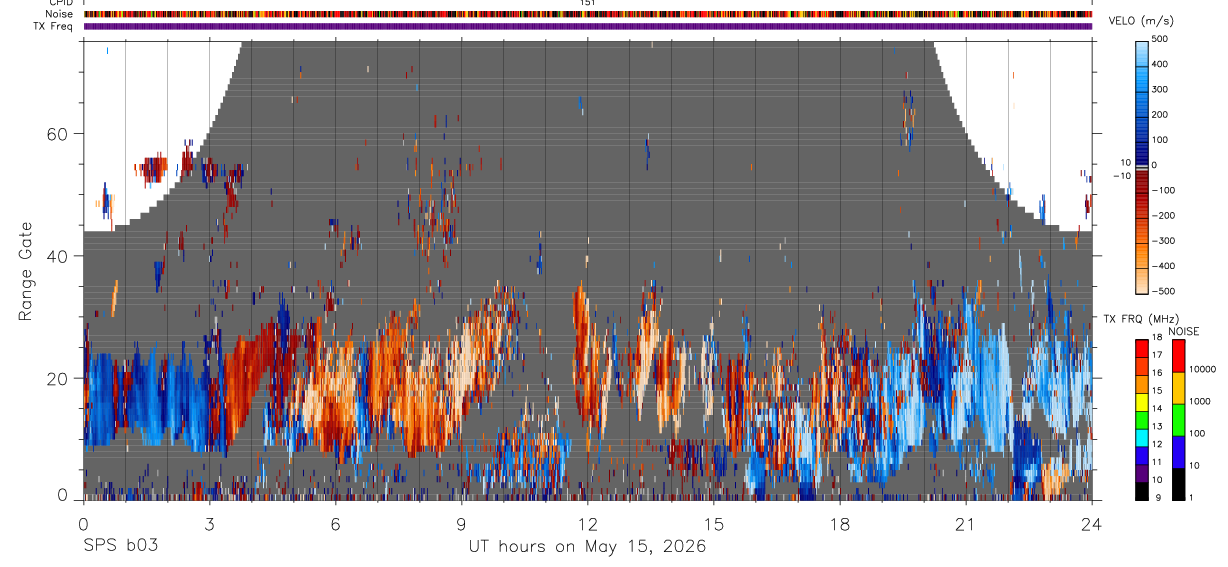
Task: Click the purple swatch in TX FRQ legend
Action: (1142, 473)
